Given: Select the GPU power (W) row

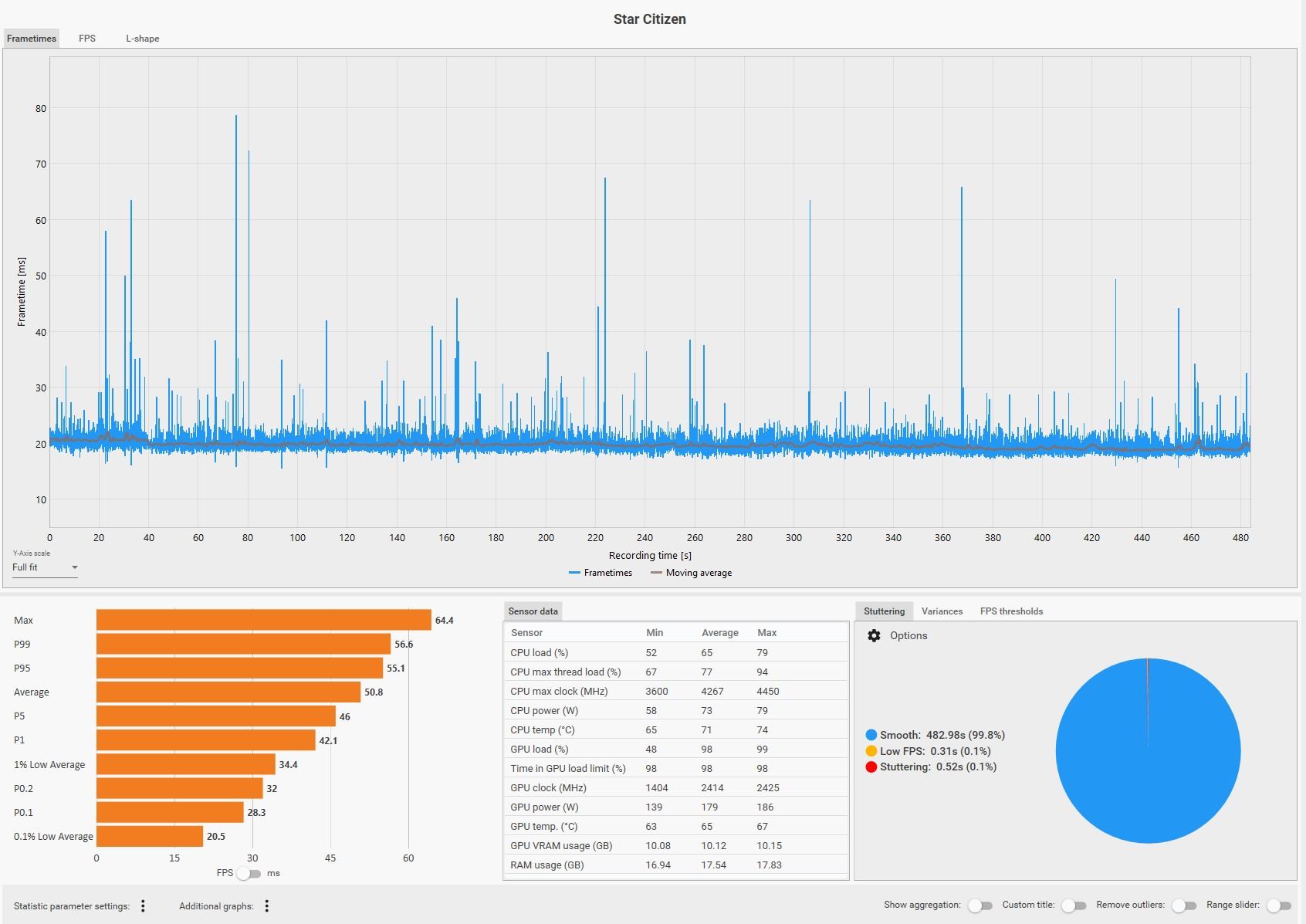Looking at the screenshot, I should pyautogui.click(x=676, y=807).
